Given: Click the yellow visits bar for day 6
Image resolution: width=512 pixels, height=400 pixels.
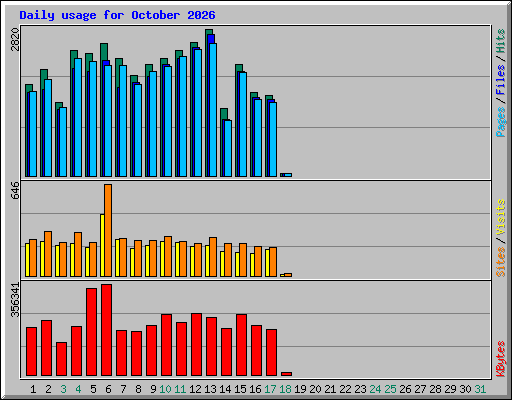Looking at the screenshot, I should 102,245.
